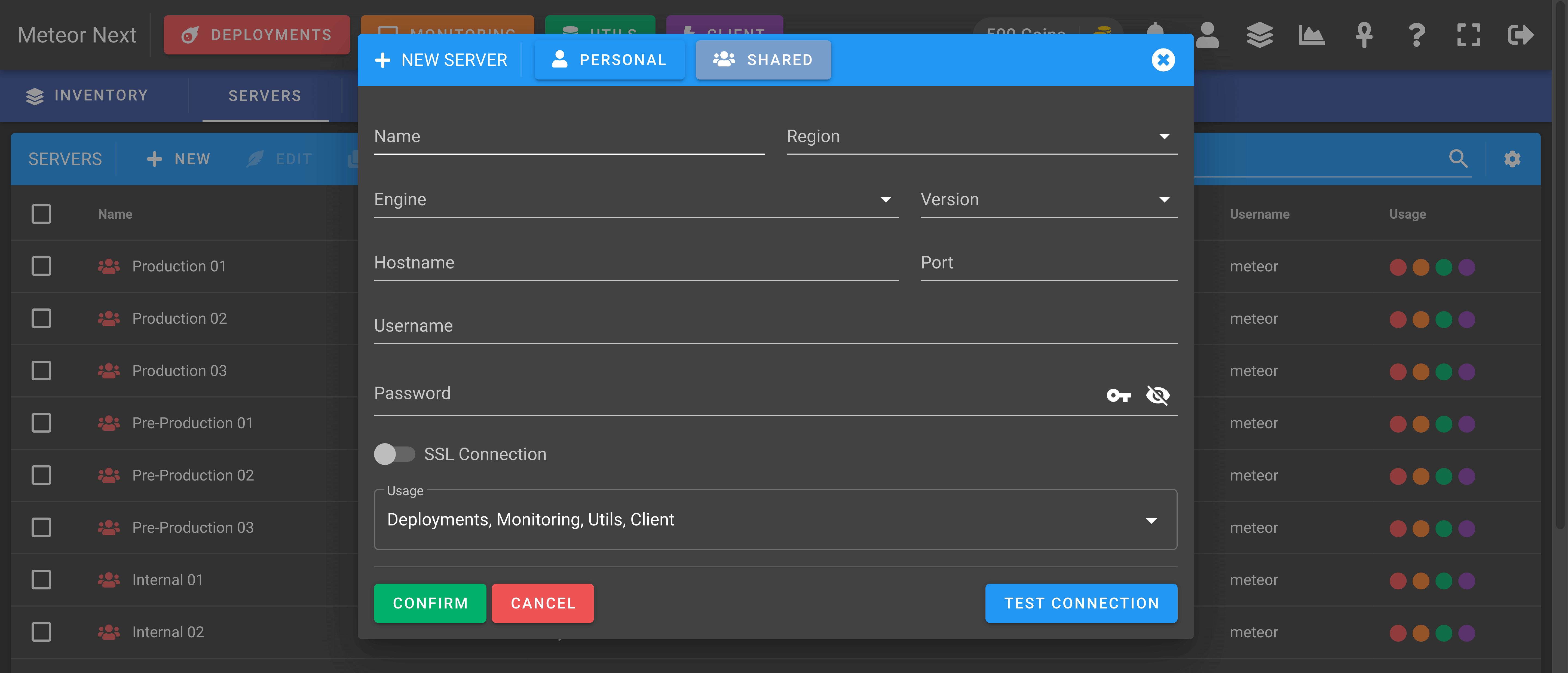Switch to the Servers tab
Viewport: 1568px width, 673px height.
[x=265, y=96]
